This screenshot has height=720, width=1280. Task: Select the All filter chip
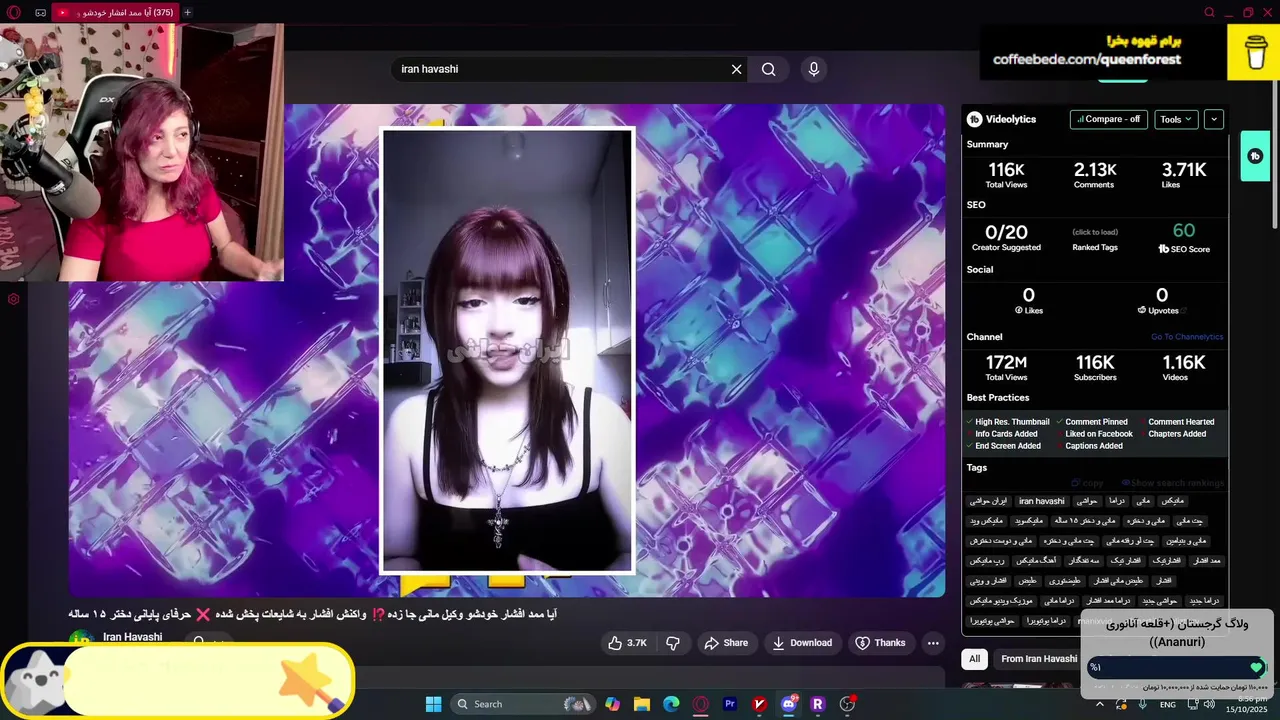[974, 659]
